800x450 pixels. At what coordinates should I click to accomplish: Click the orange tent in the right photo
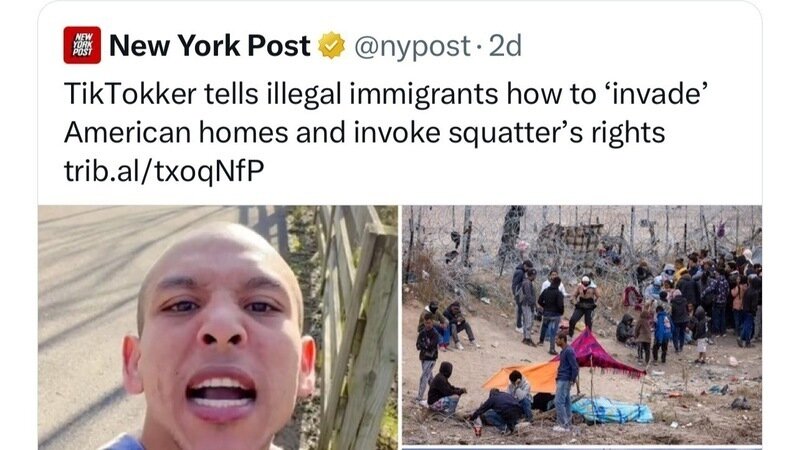pyautogui.click(x=520, y=377)
